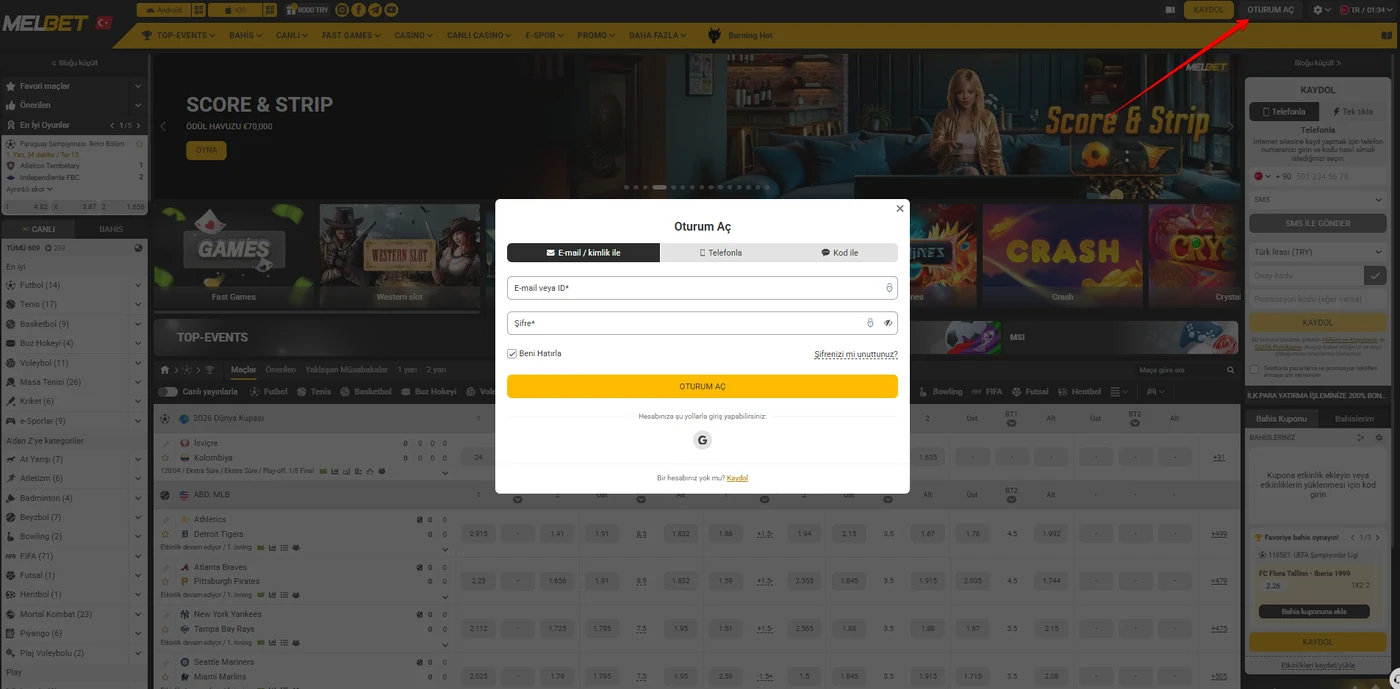Open the Facebook icon in header
The height and width of the screenshot is (689, 1400).
click(358, 10)
